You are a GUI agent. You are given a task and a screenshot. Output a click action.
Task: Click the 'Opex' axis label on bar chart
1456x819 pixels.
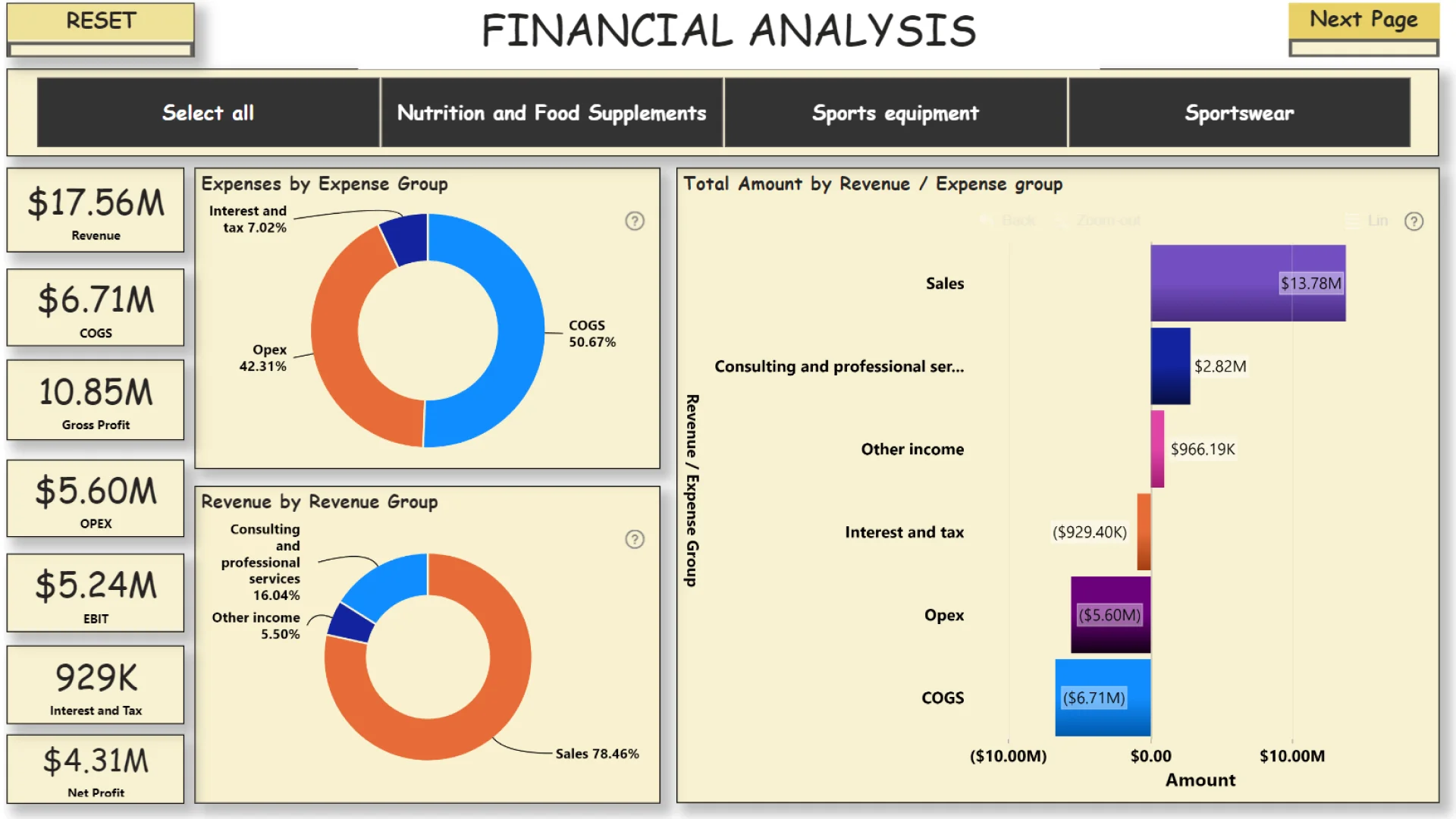943,615
